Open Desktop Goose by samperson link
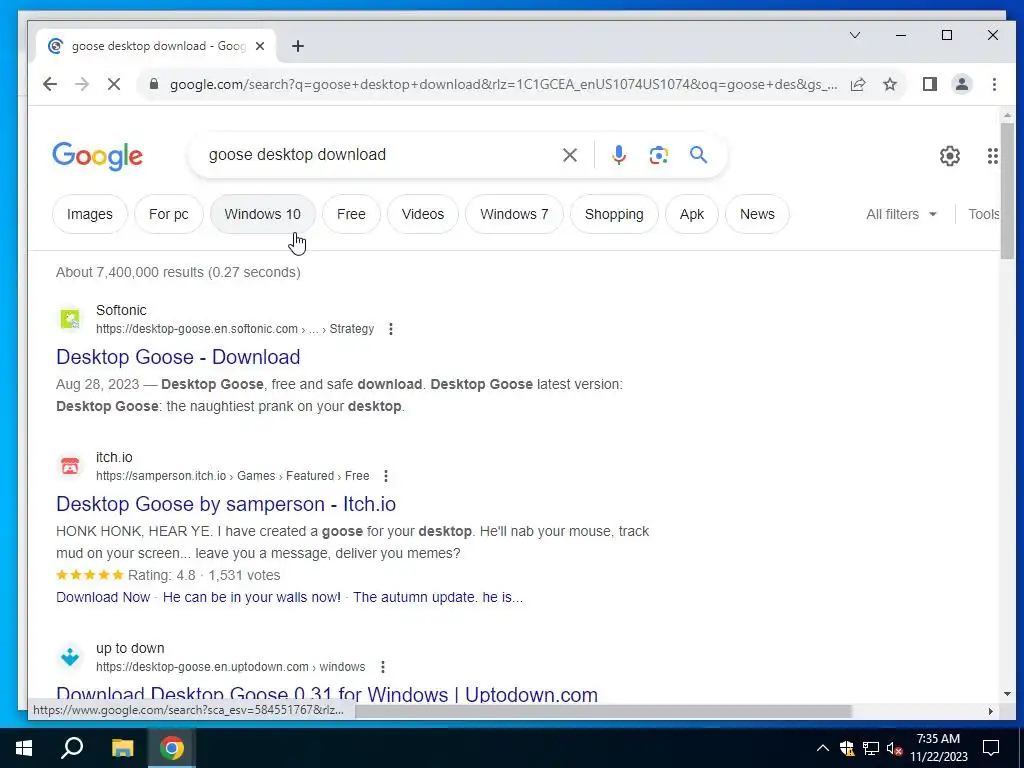 (x=226, y=504)
